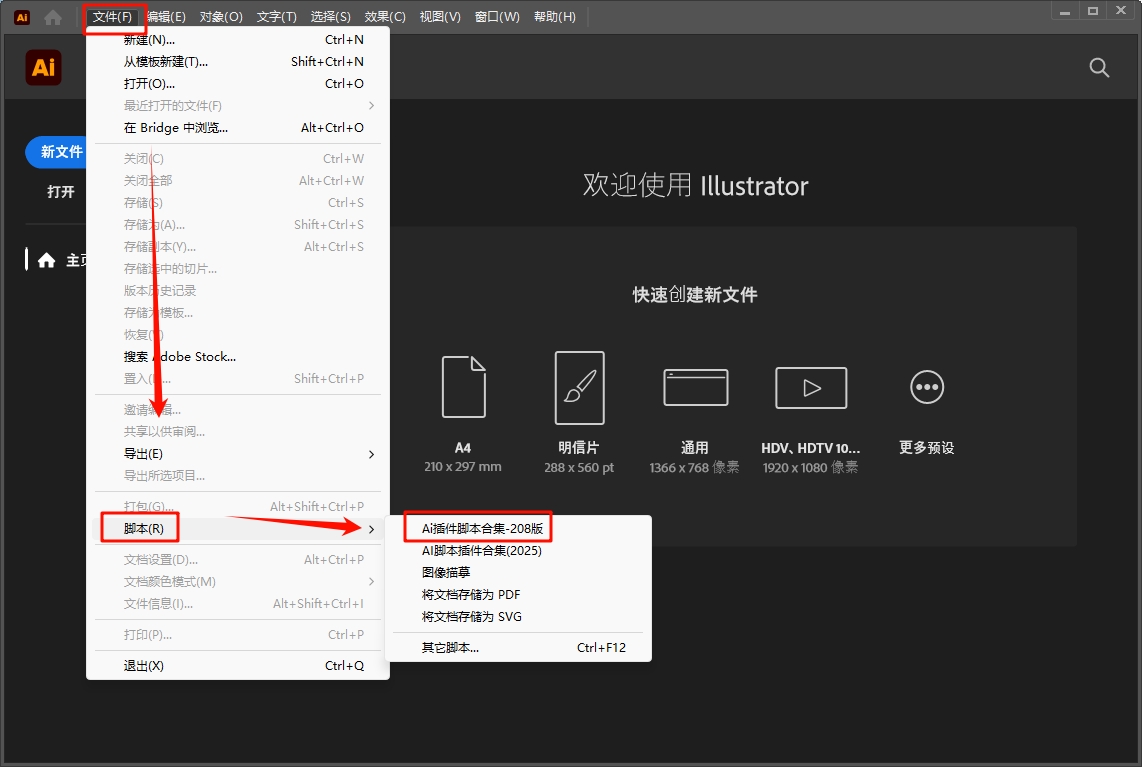Open the 效果(C) menu
1142x767 pixels.
click(x=383, y=16)
